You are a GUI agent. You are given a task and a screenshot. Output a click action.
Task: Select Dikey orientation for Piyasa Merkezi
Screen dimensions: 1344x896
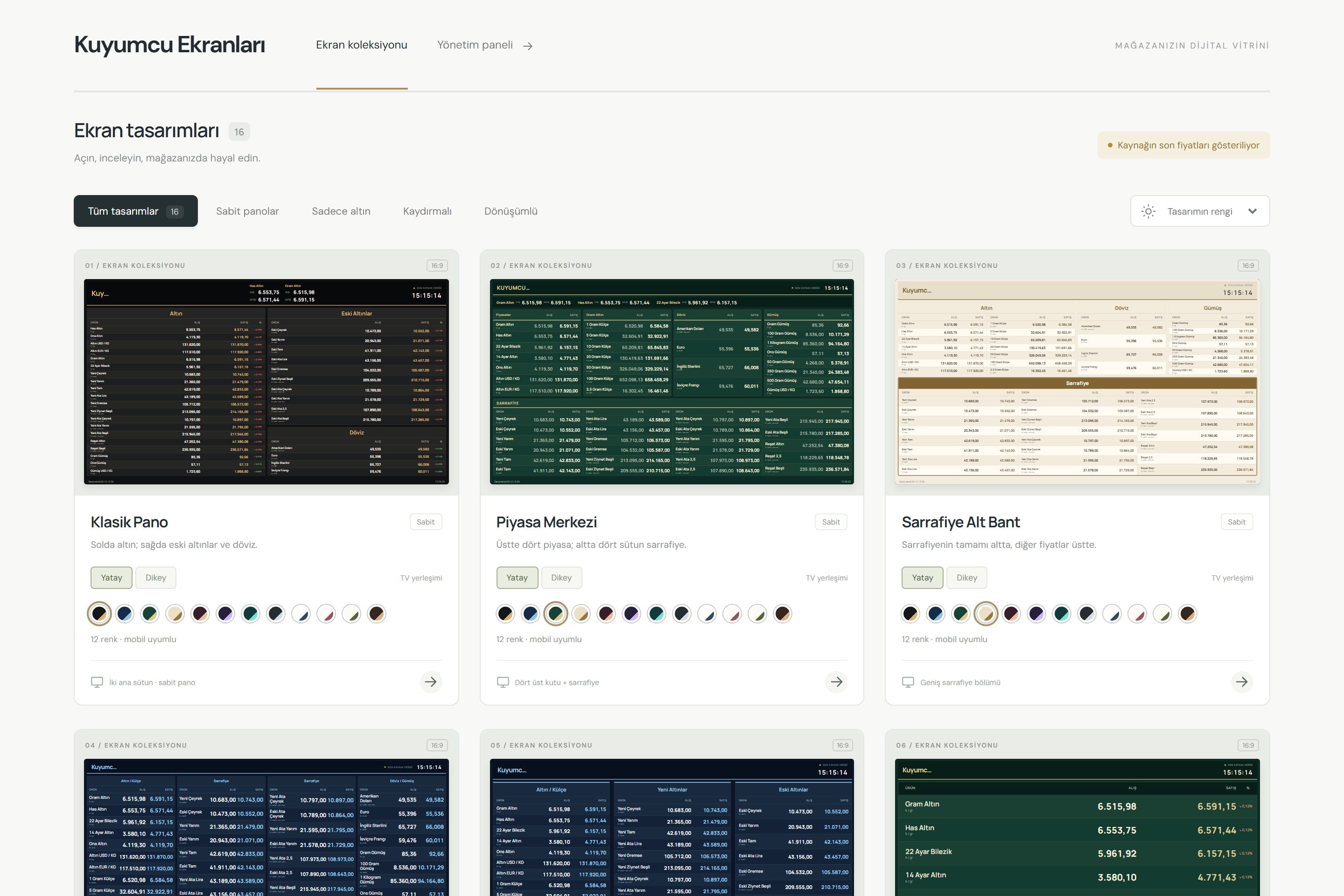[561, 578]
